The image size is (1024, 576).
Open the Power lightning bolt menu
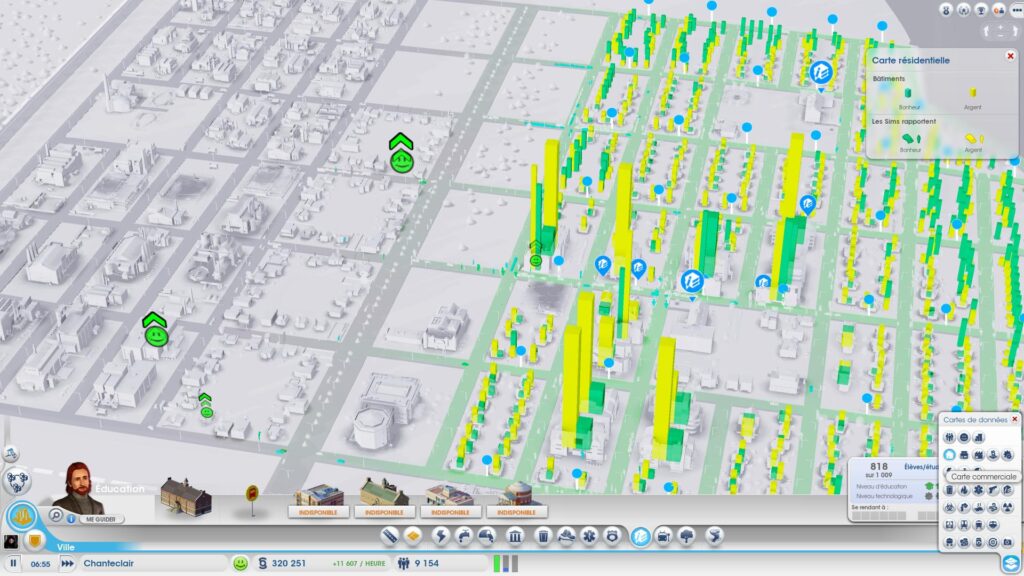coord(440,536)
